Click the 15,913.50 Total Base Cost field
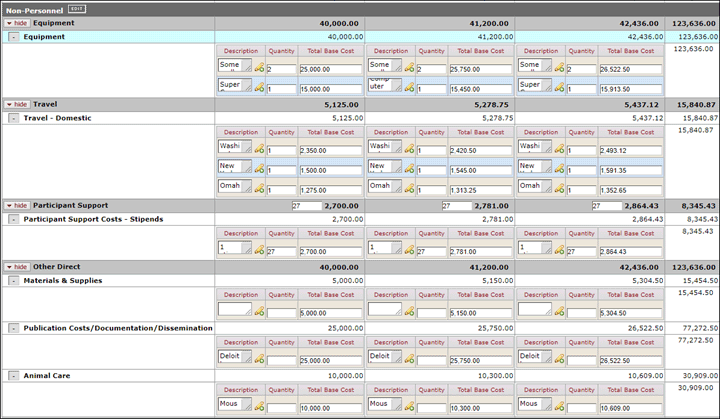 click(631, 89)
